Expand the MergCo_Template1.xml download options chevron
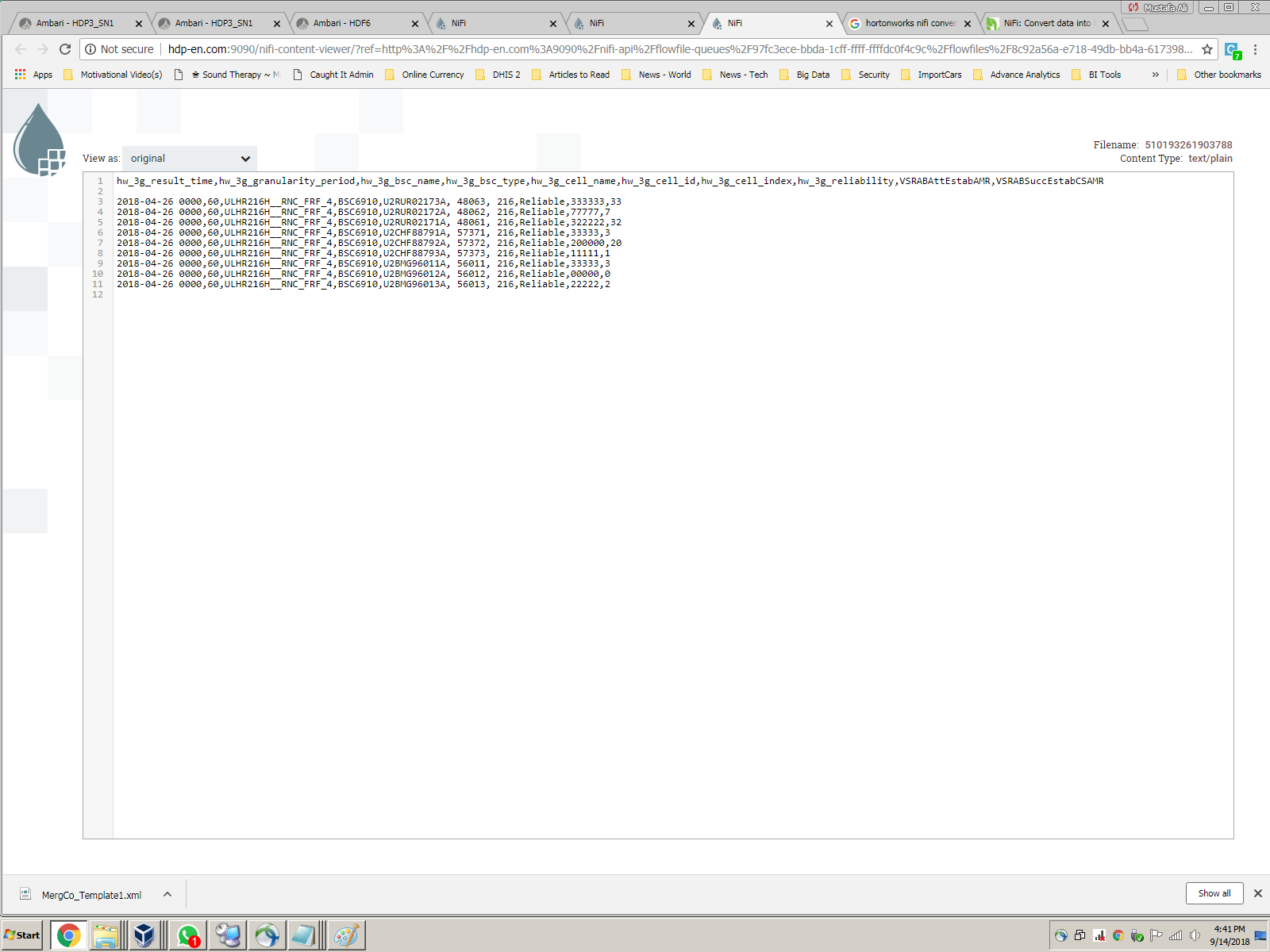Screen dimensions: 1270x952 pyautogui.click(x=167, y=894)
